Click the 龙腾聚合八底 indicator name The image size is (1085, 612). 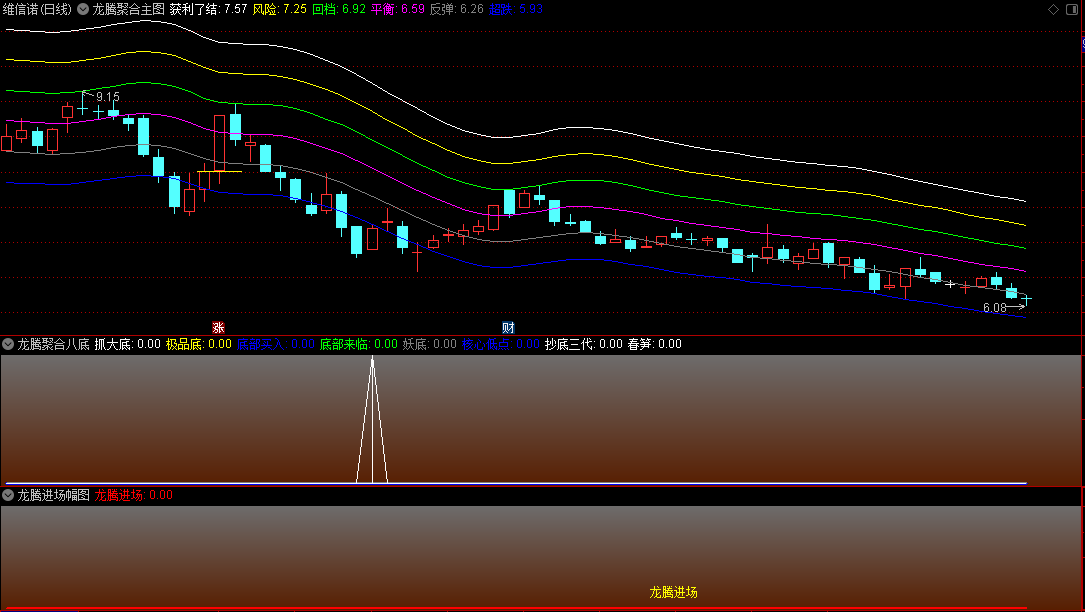pos(53,344)
